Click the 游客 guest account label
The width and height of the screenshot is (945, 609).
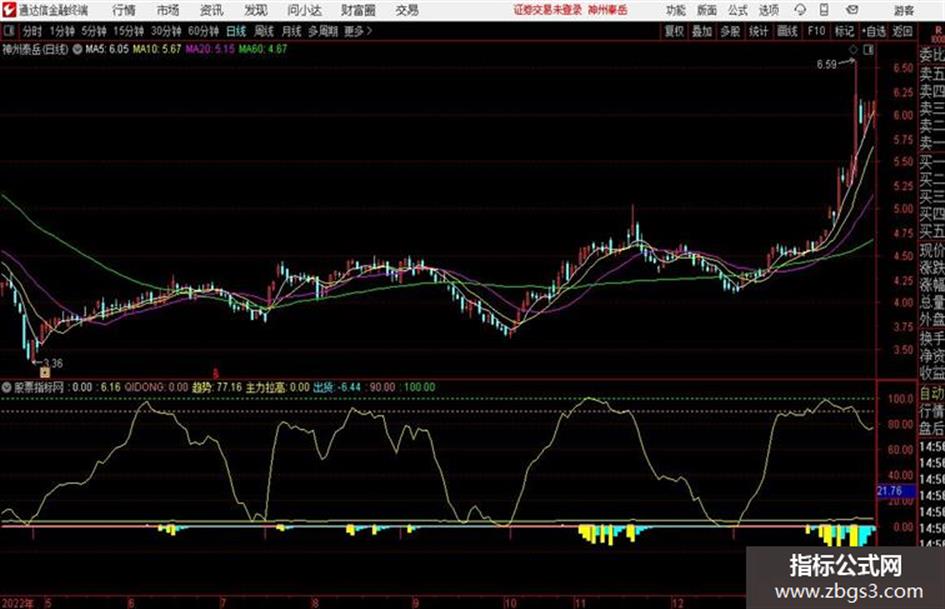point(903,10)
